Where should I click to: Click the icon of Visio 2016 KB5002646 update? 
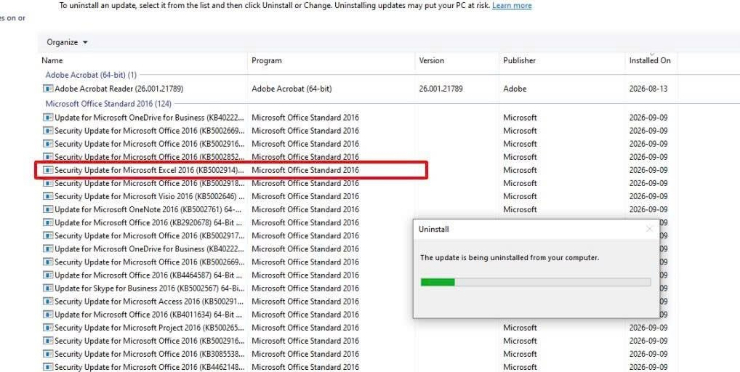pyautogui.click(x=48, y=196)
